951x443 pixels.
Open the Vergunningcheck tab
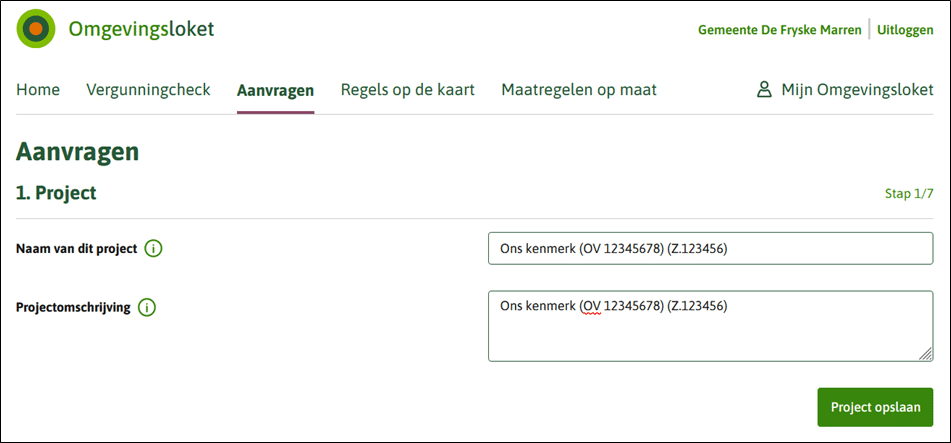[x=148, y=90]
